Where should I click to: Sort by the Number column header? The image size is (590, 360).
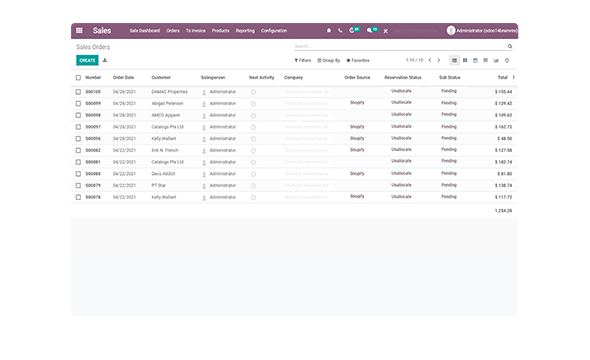point(93,77)
